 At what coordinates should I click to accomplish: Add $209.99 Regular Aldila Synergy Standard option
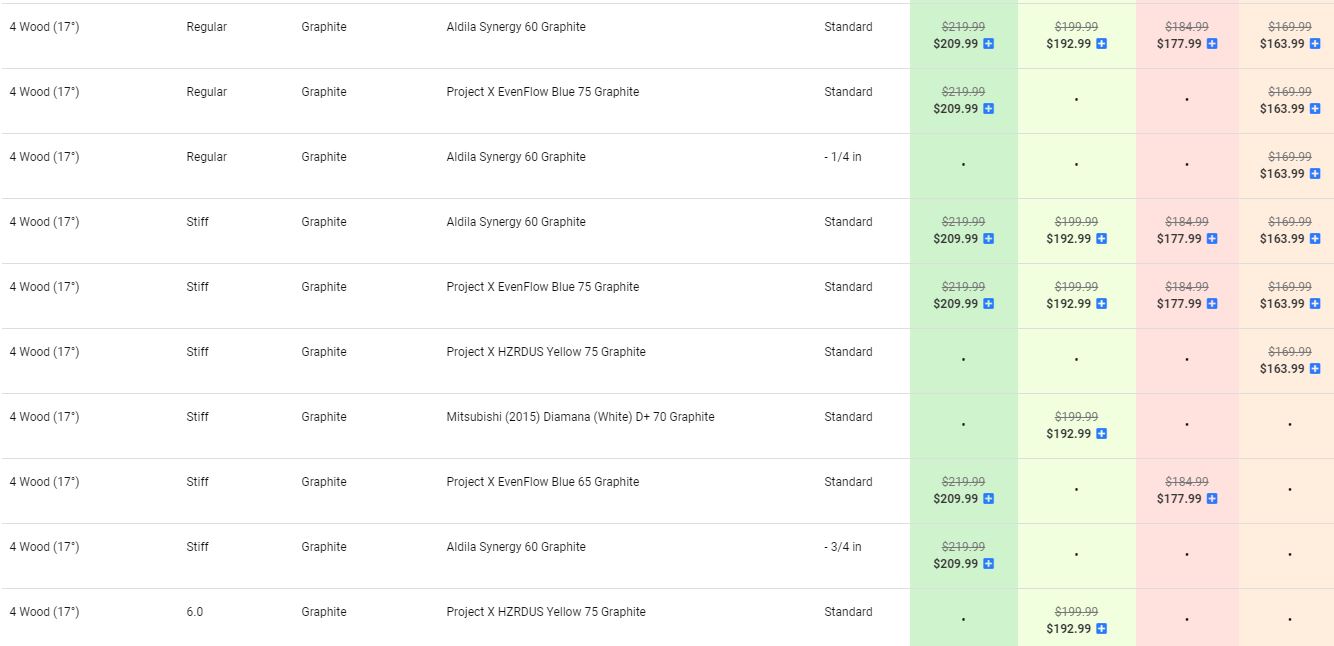[x=989, y=44]
